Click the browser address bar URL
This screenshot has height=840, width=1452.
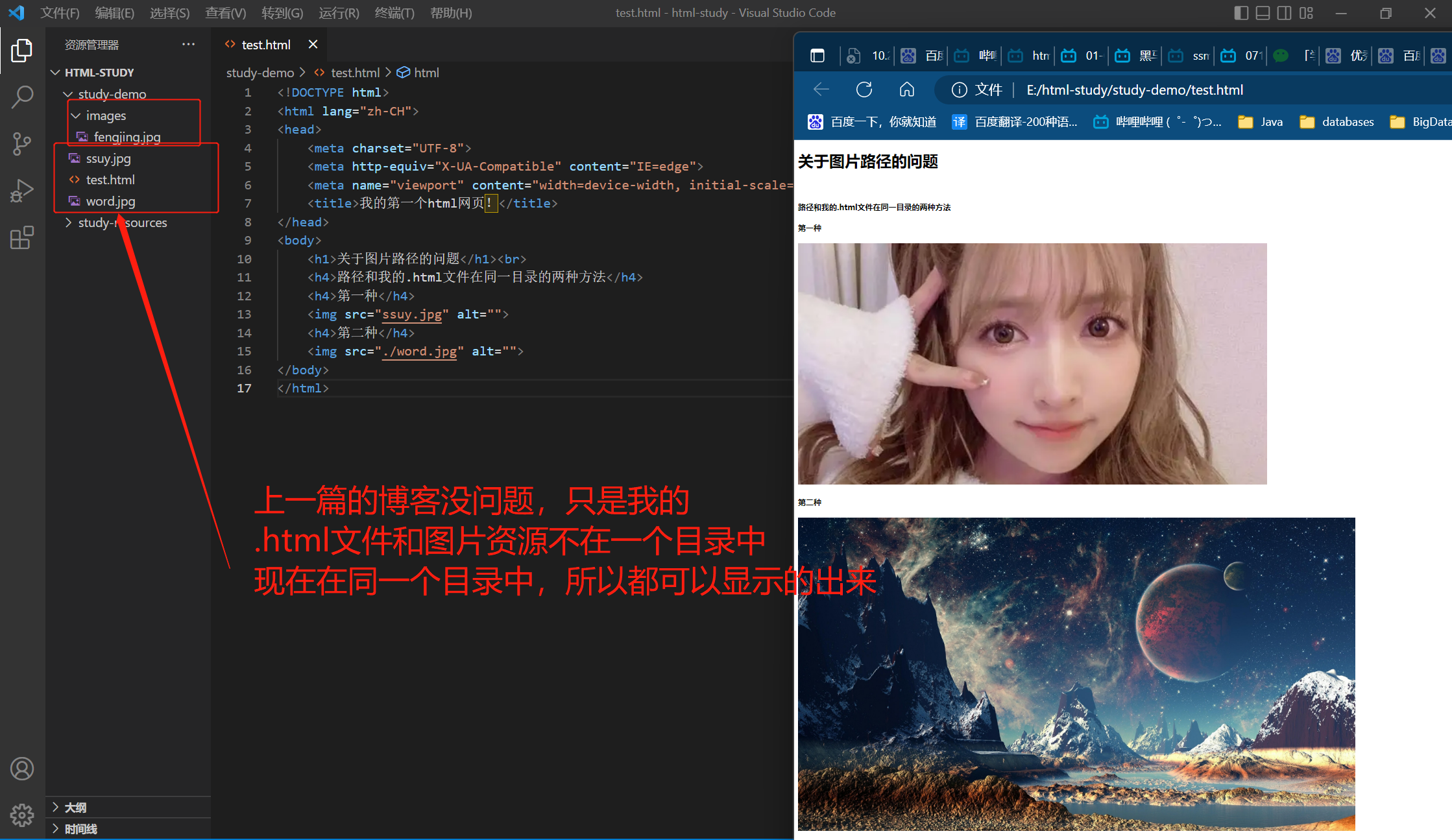(x=1134, y=90)
